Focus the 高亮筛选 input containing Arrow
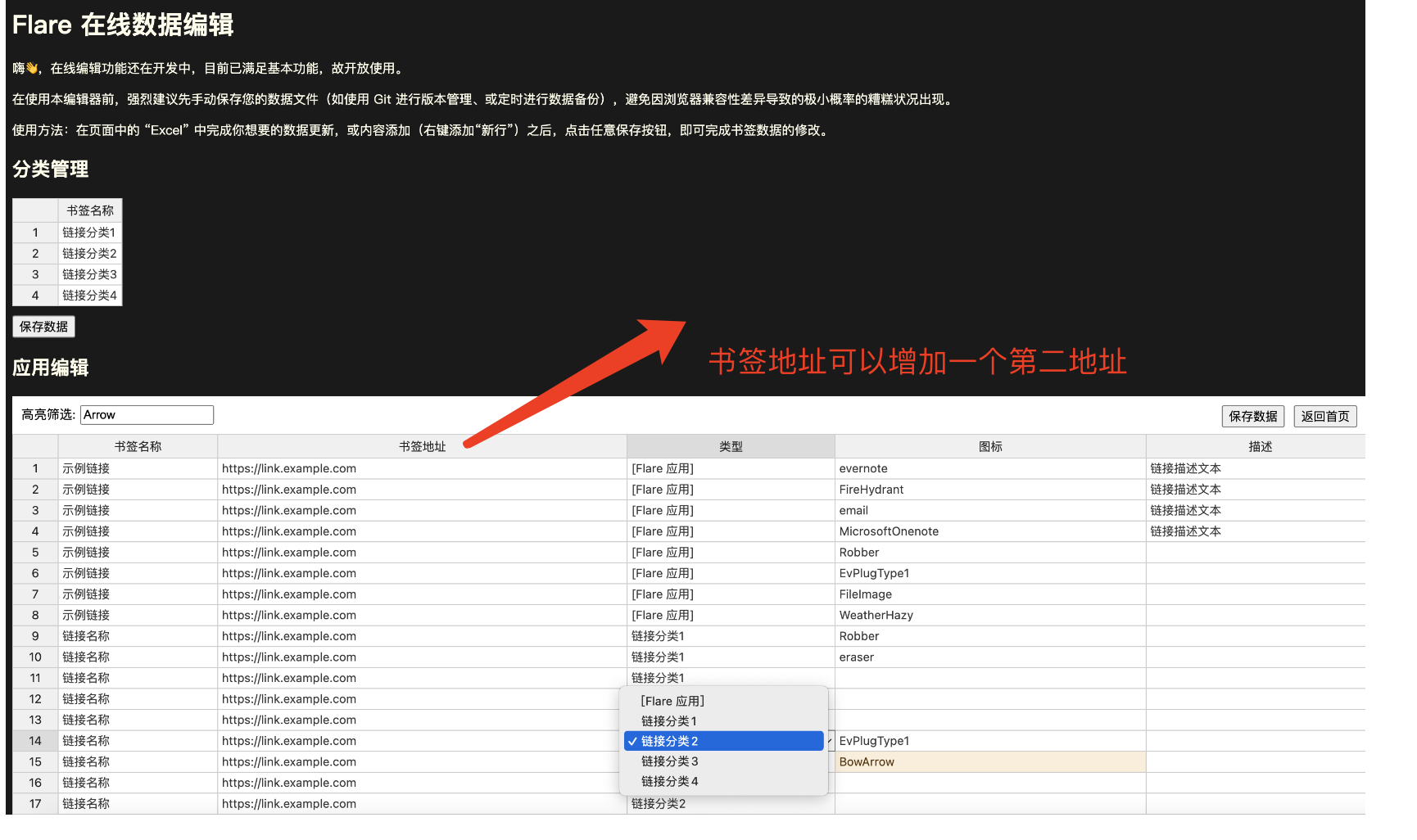This screenshot has height=840, width=1417. click(x=147, y=415)
